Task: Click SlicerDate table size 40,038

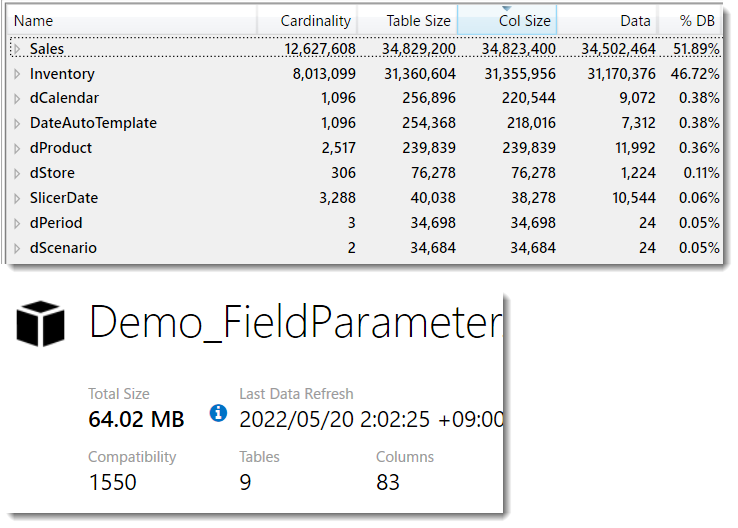Action: tap(433, 198)
